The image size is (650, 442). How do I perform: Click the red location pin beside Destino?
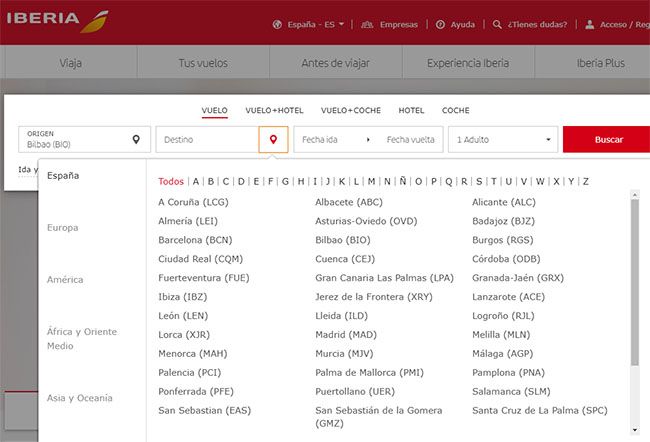tap(273, 140)
